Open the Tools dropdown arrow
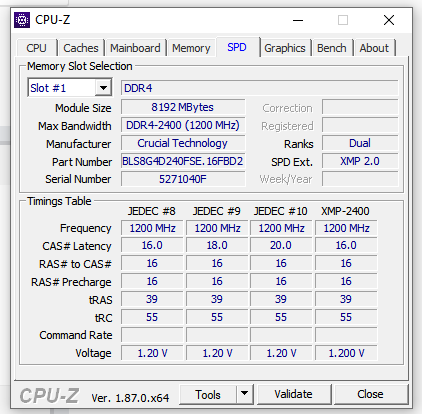 pos(245,394)
